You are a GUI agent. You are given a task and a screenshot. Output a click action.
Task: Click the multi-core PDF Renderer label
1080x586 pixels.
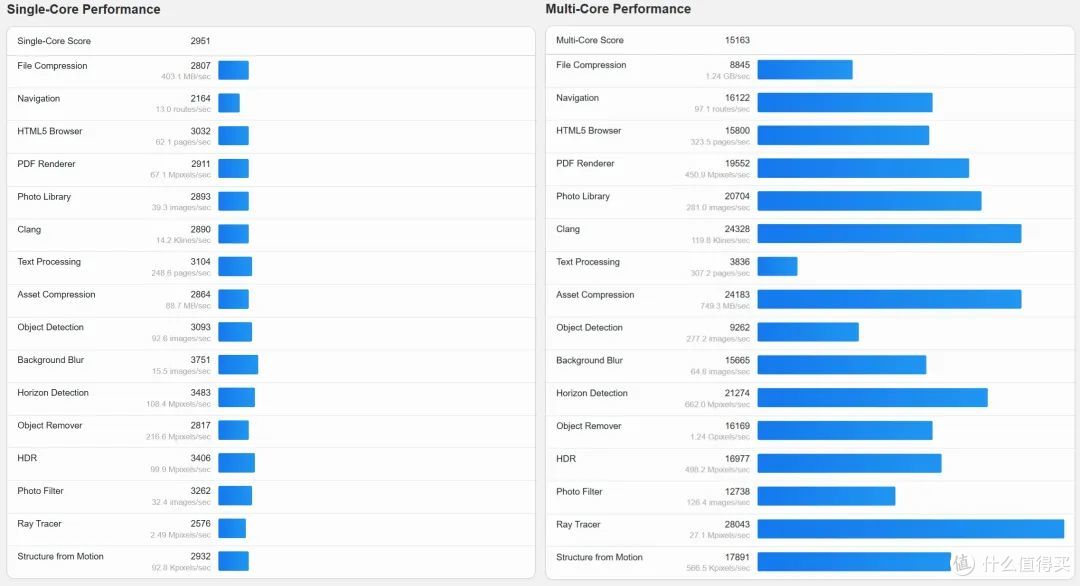tap(585, 163)
